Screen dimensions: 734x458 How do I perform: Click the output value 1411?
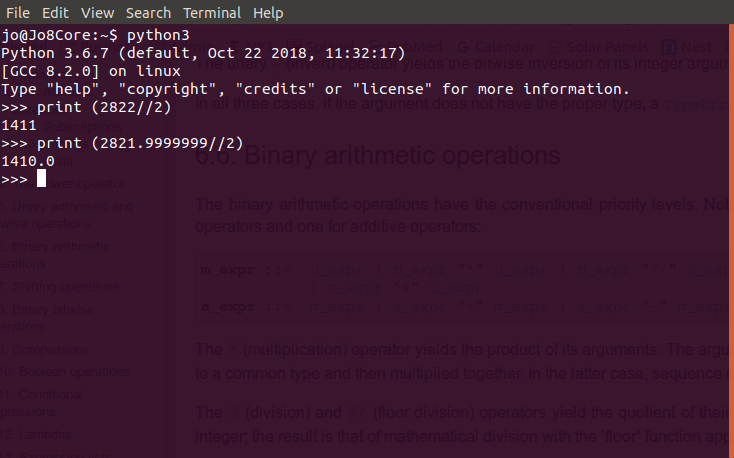point(19,125)
